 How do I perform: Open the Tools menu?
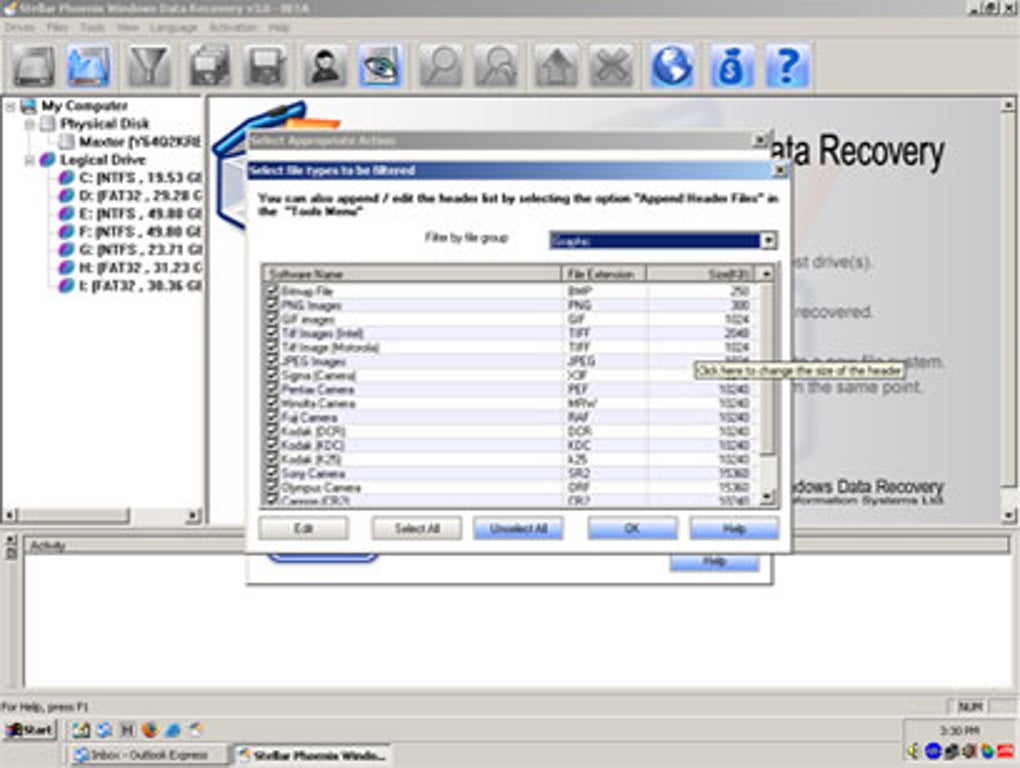point(92,28)
